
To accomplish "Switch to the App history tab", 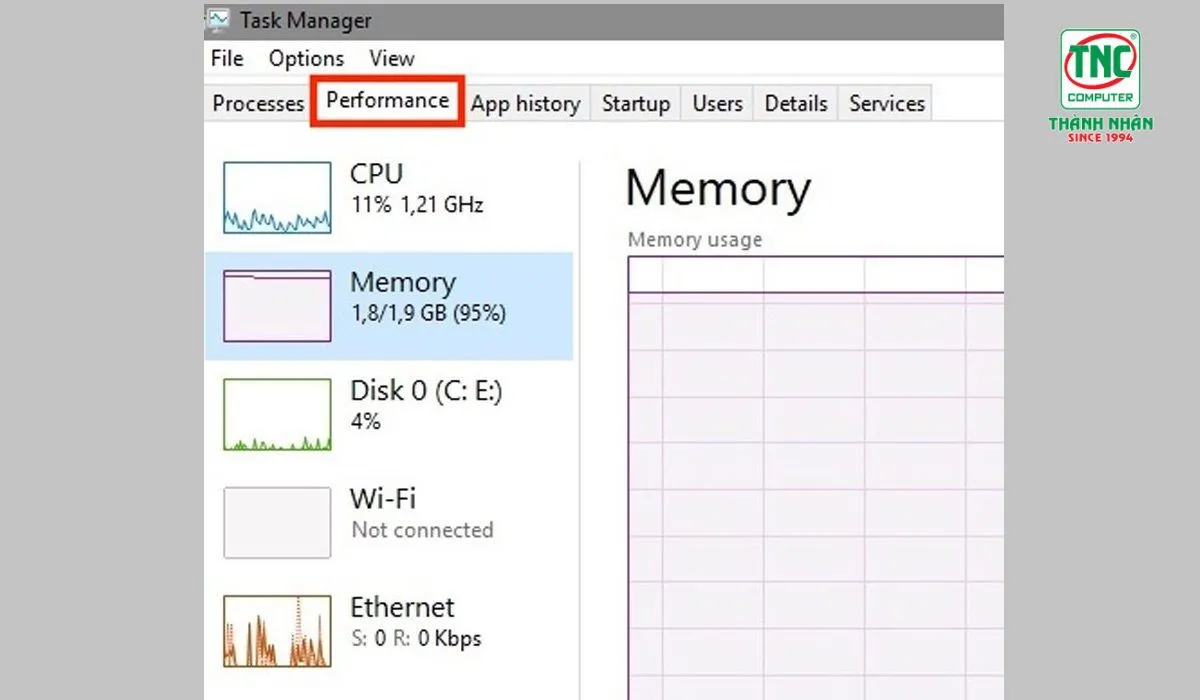I will [x=525, y=104].
